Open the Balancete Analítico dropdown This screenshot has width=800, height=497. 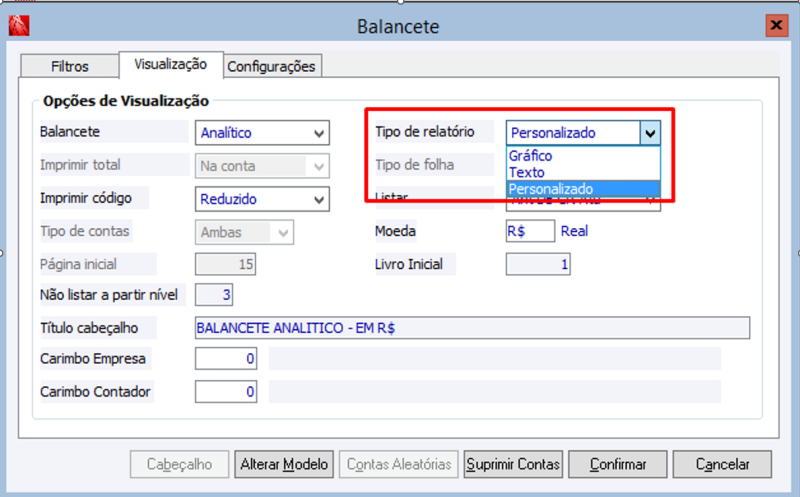[262, 133]
